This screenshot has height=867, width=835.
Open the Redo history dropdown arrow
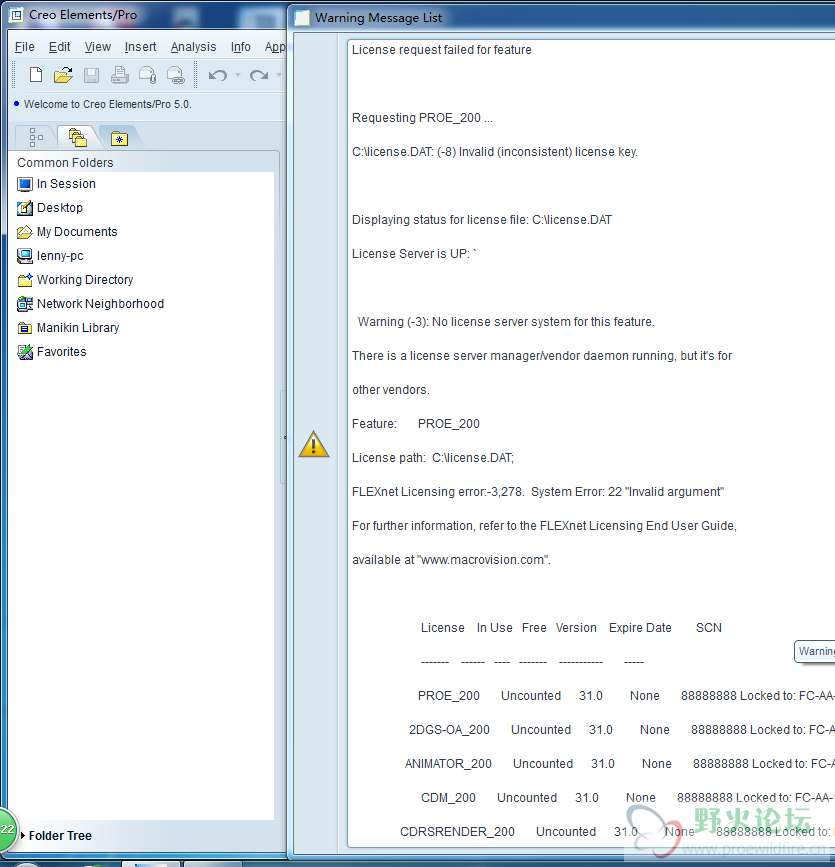pyautogui.click(x=279, y=75)
